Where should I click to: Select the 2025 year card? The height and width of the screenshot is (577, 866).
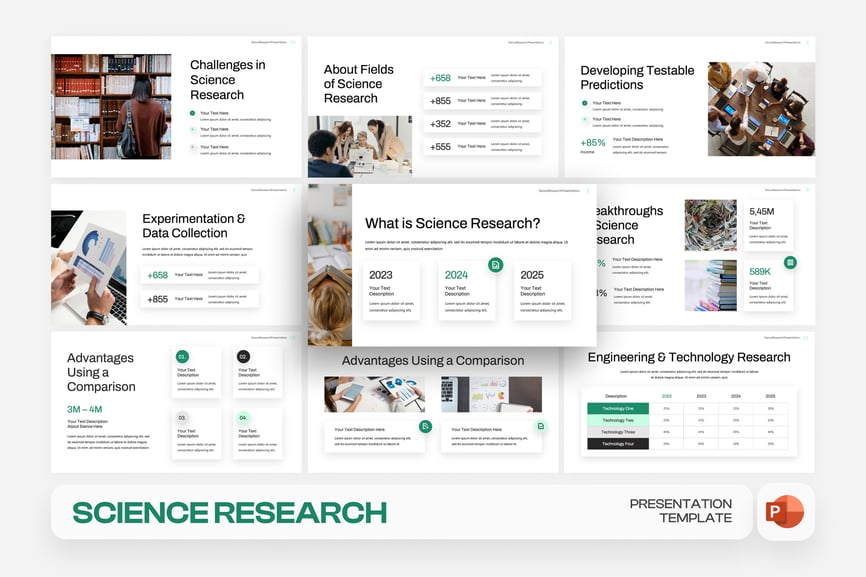[542, 291]
